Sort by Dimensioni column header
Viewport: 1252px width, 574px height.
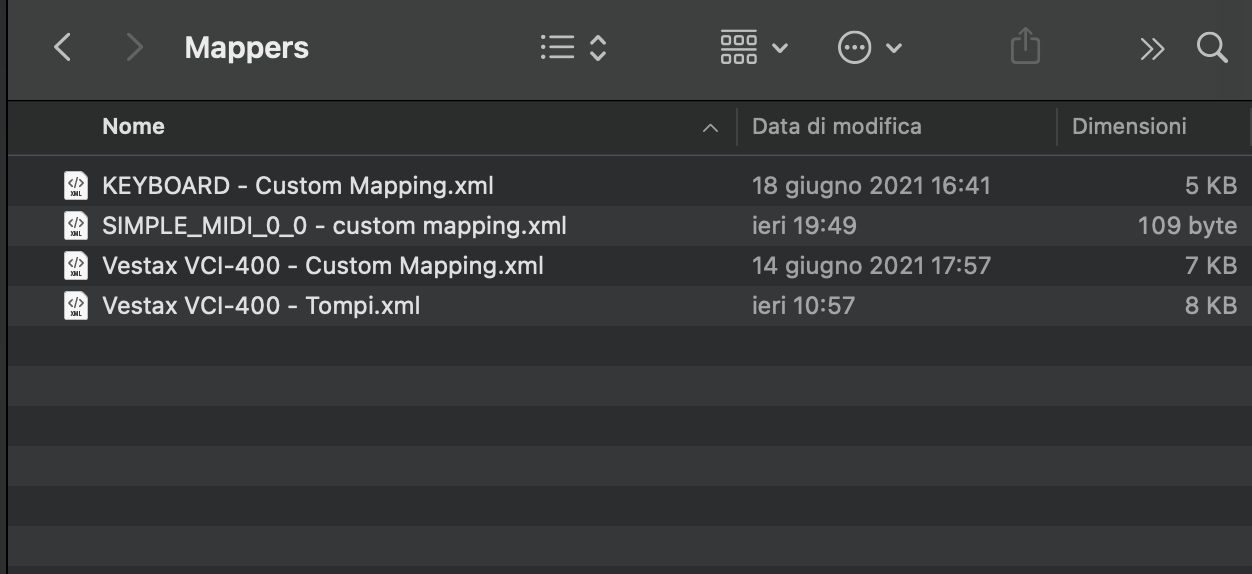[1129, 126]
